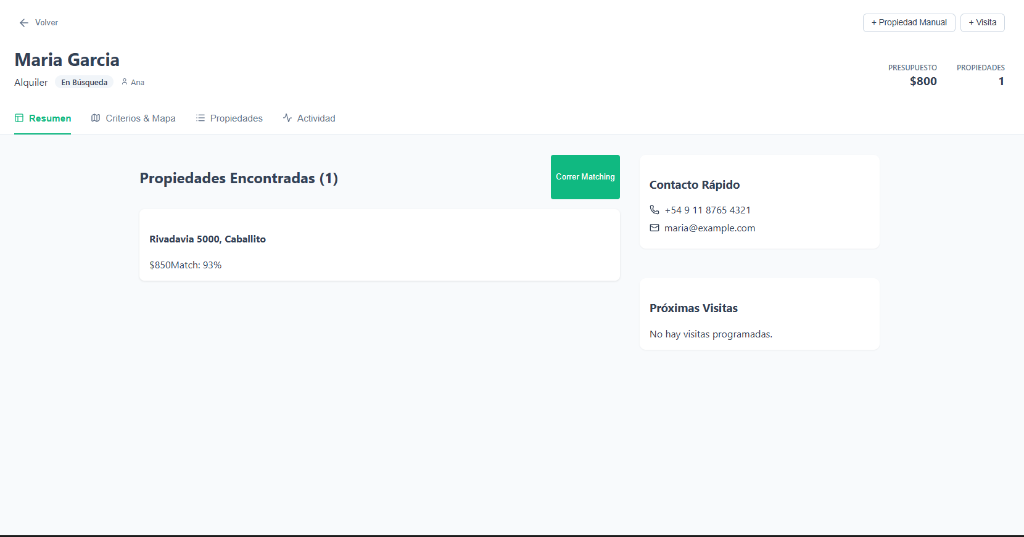
Task: Schedule a visit using + Visita button
Action: 982,22
